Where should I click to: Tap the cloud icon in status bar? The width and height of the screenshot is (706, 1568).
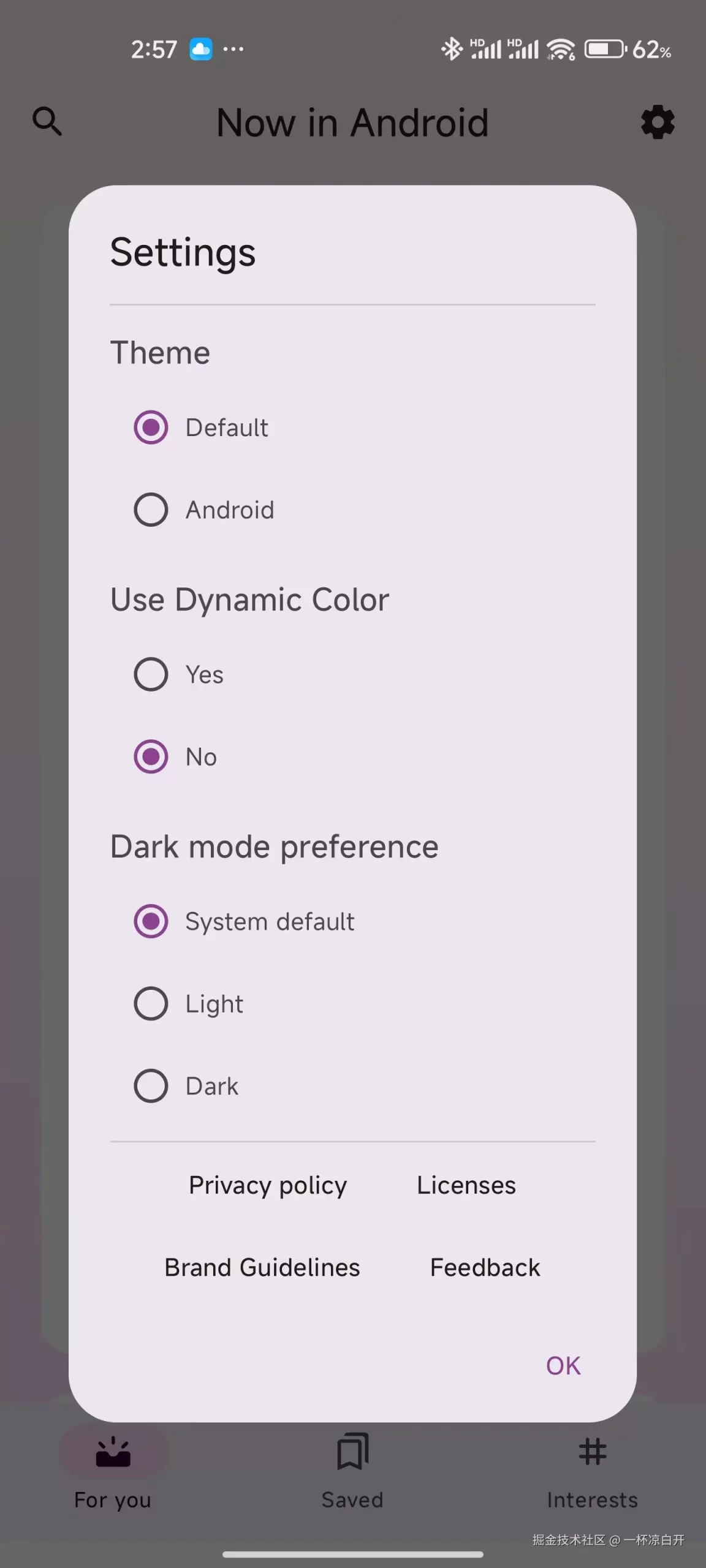click(x=200, y=49)
